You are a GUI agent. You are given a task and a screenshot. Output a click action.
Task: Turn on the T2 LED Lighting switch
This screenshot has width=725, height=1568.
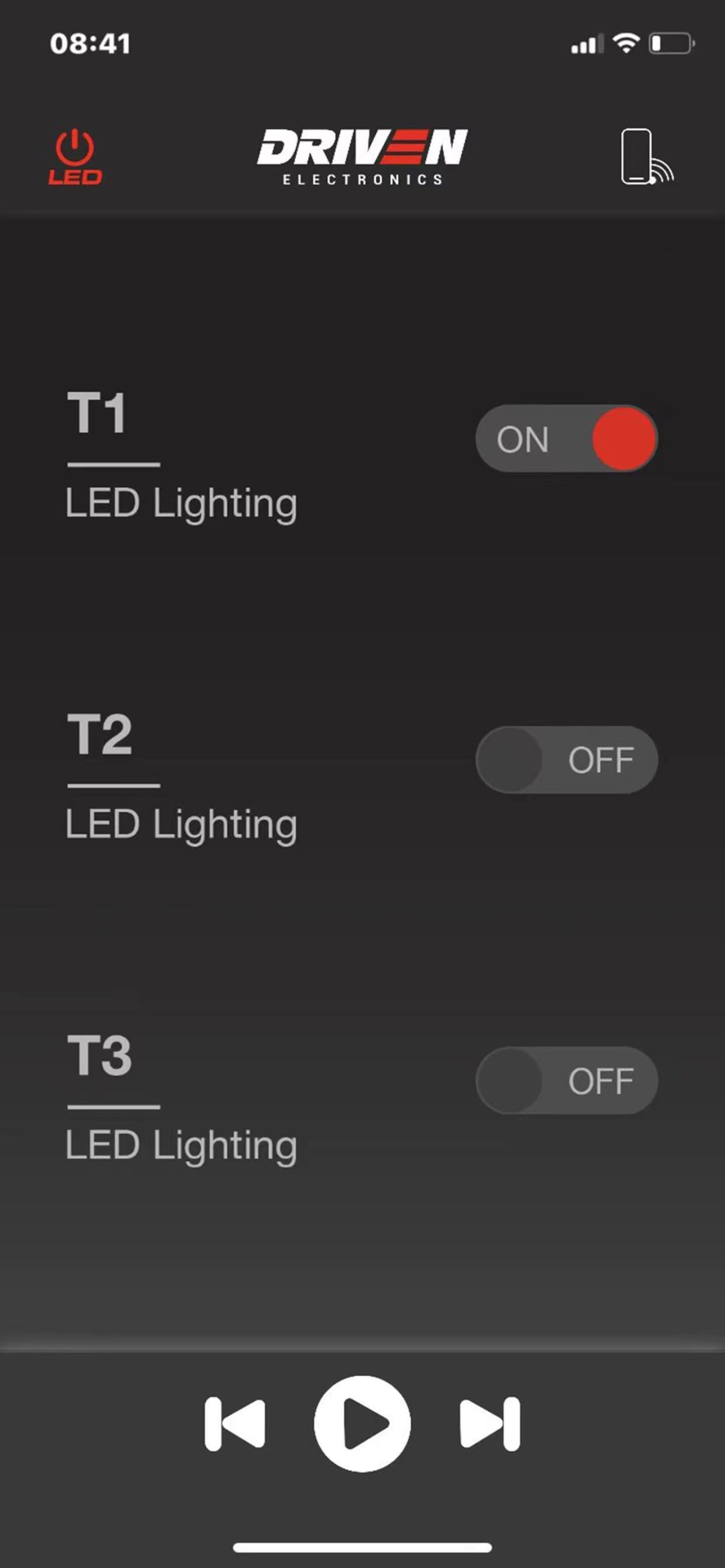[567, 760]
